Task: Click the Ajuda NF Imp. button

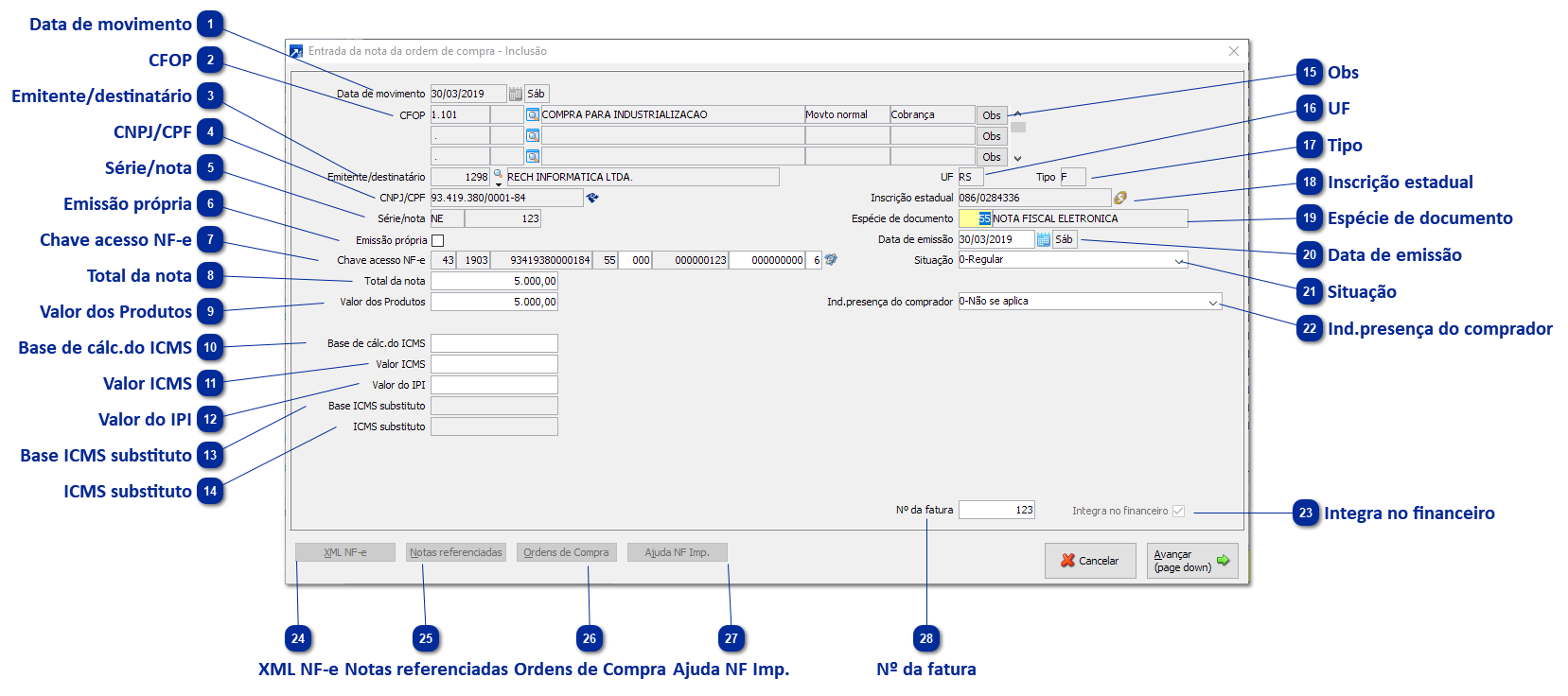Action: point(678,552)
